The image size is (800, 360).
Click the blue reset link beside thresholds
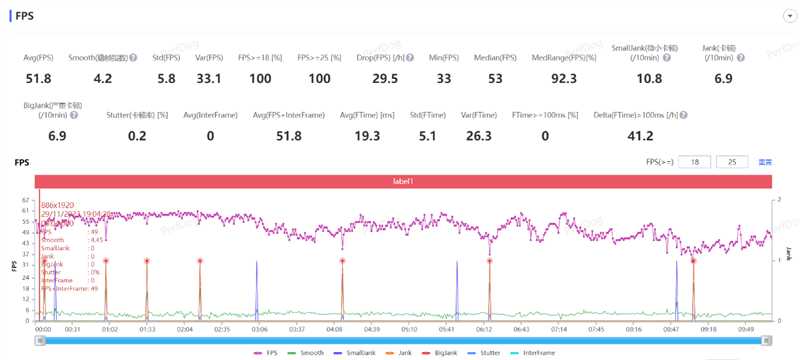point(765,163)
